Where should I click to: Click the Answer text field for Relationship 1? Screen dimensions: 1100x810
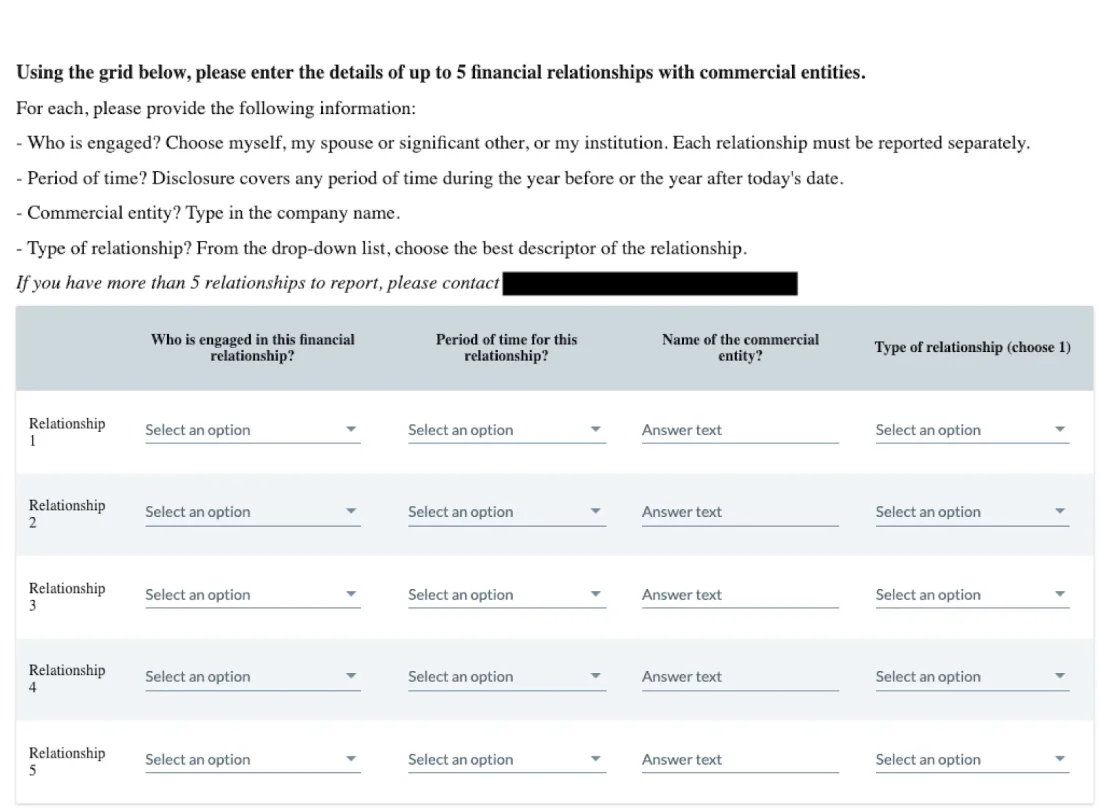pyautogui.click(x=739, y=429)
